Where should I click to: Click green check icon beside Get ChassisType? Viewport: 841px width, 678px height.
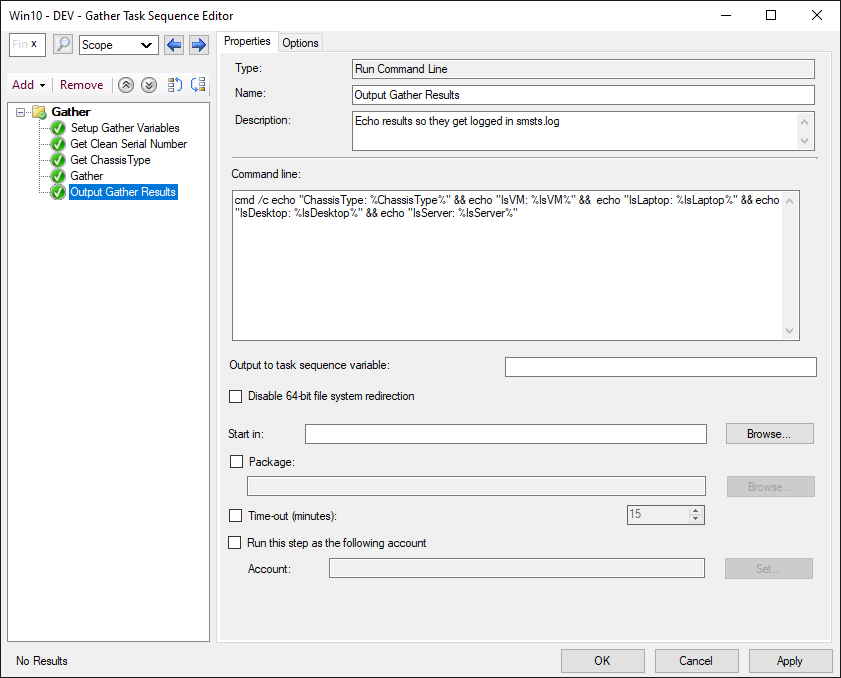(x=58, y=160)
